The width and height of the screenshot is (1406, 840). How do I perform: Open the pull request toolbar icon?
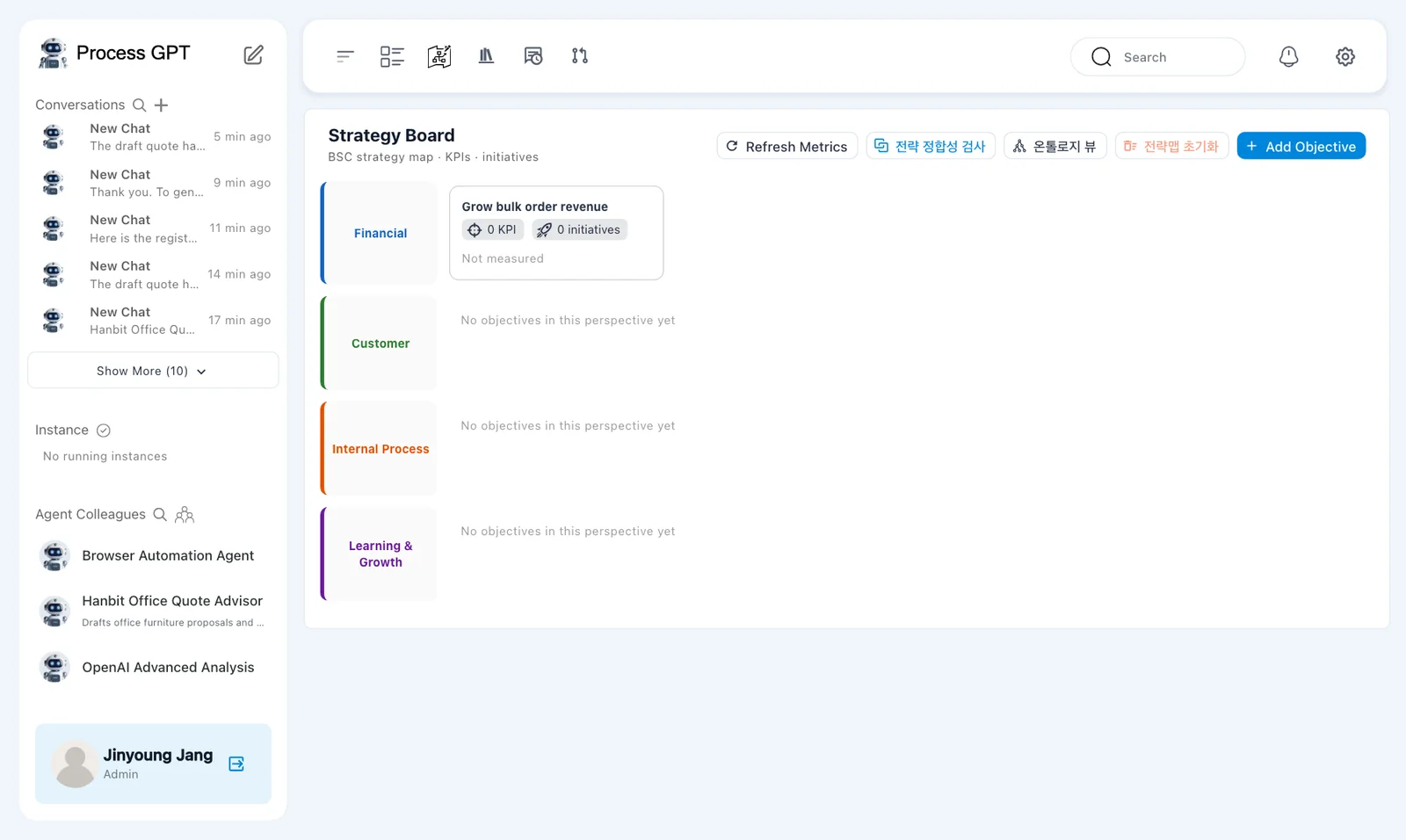(580, 56)
